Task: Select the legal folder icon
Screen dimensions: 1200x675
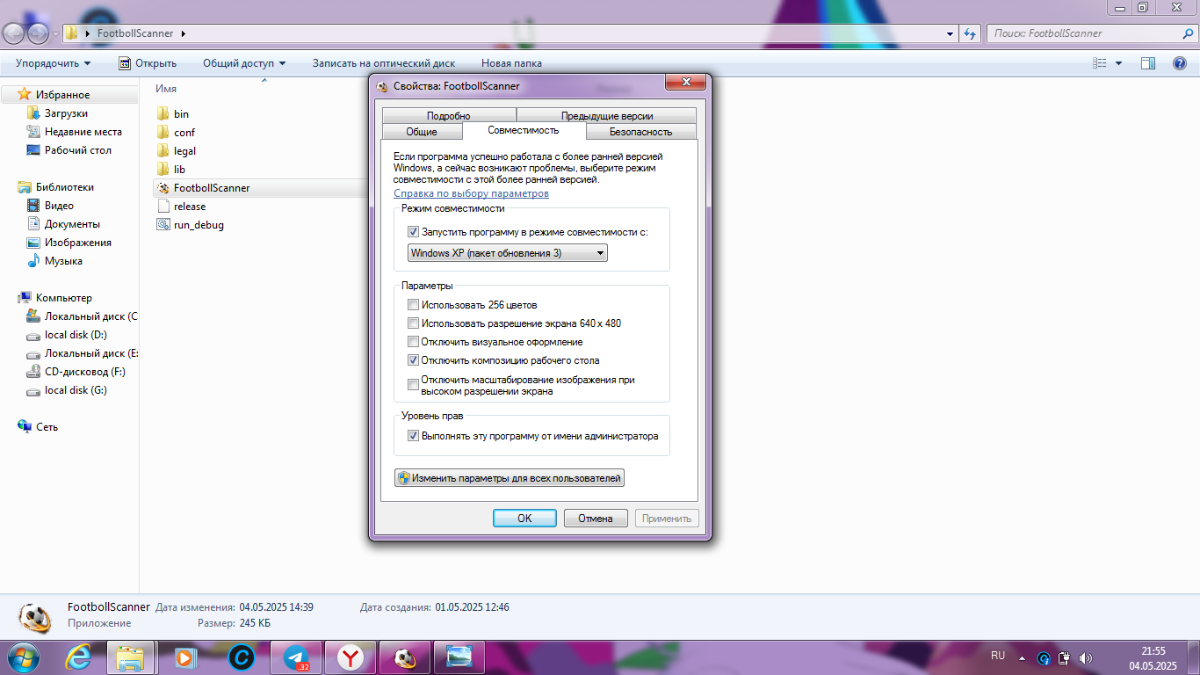Action: [x=164, y=151]
